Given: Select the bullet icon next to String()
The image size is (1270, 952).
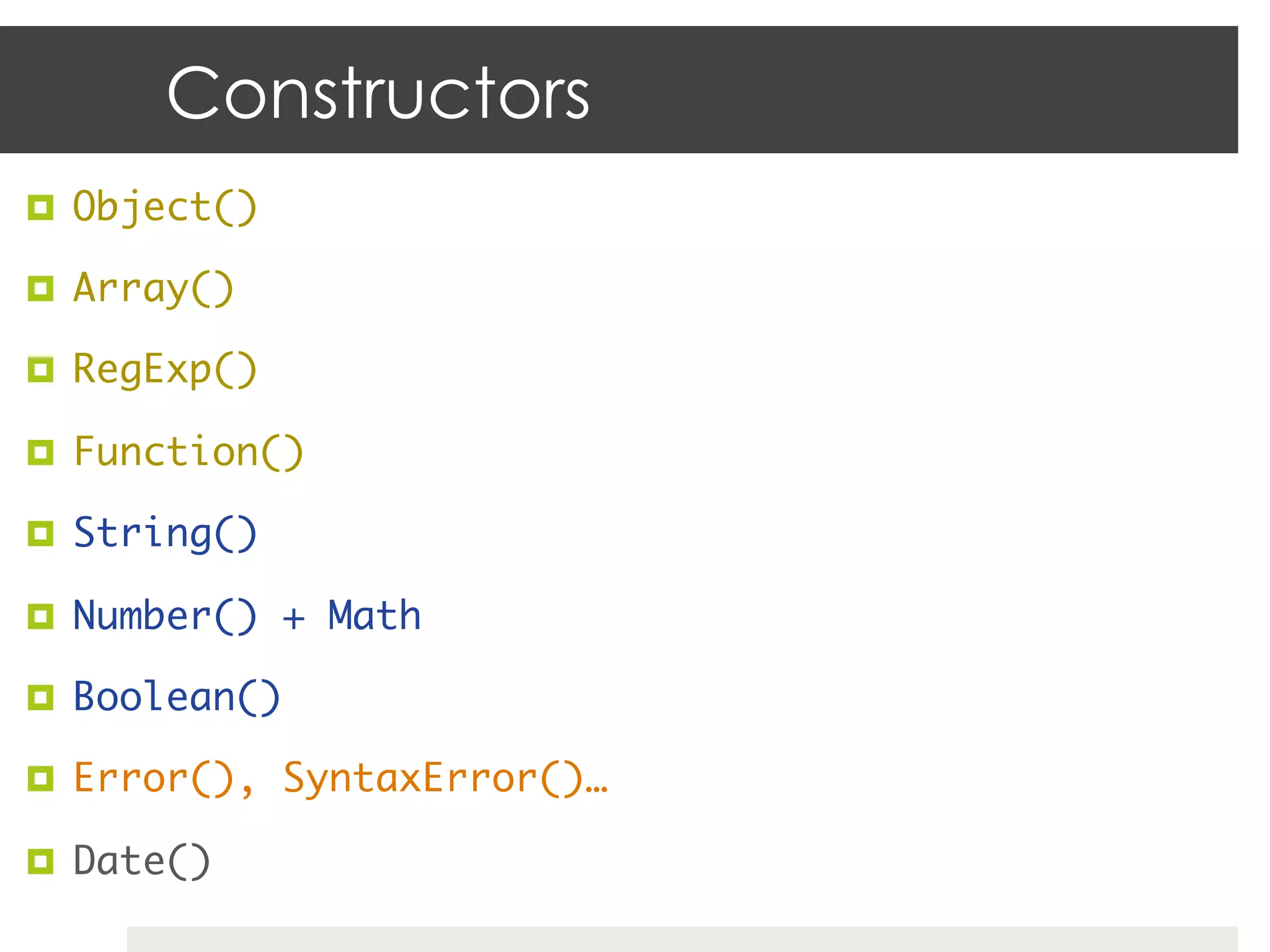Looking at the screenshot, I should click(x=41, y=534).
